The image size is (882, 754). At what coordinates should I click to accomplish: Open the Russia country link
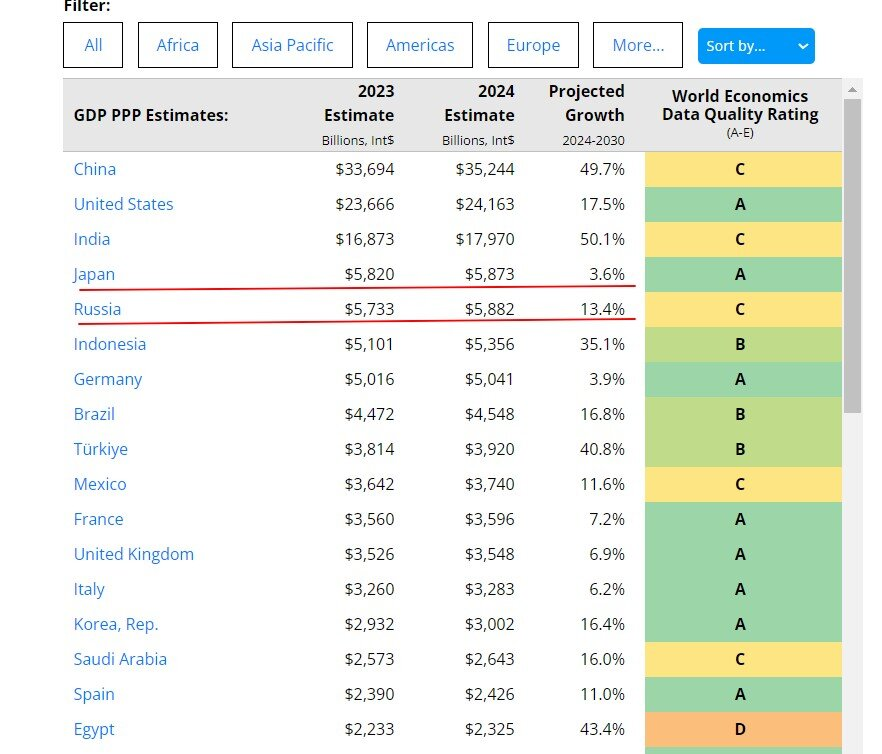[x=97, y=309]
